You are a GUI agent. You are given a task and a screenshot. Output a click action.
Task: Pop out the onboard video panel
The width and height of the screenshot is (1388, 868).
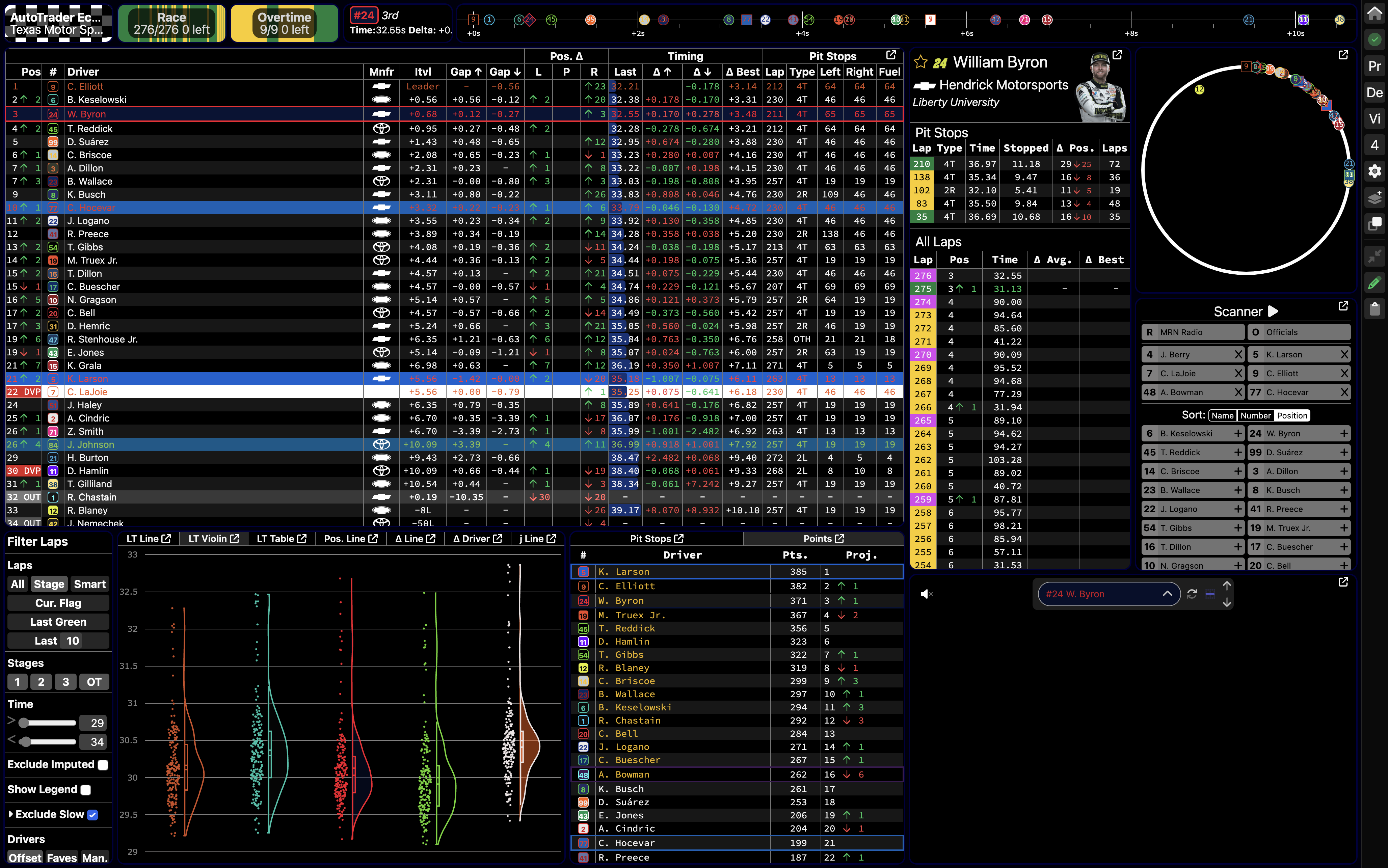[1343, 582]
